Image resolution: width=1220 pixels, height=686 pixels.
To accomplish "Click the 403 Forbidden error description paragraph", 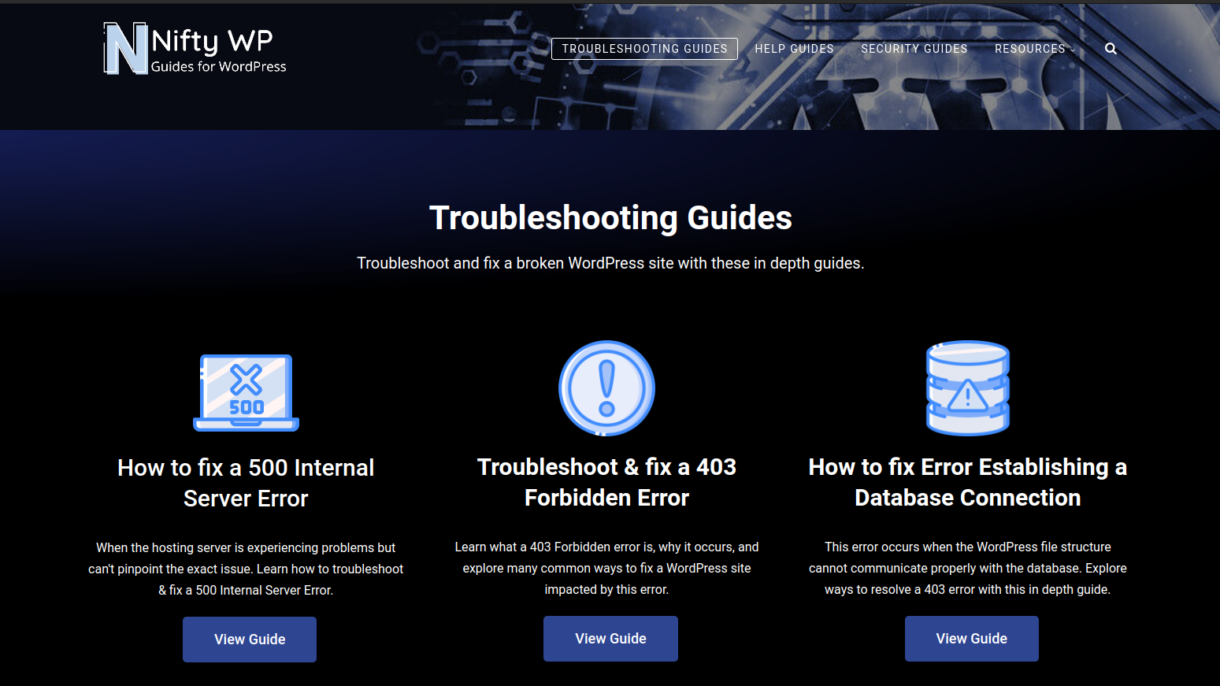I will pos(606,568).
